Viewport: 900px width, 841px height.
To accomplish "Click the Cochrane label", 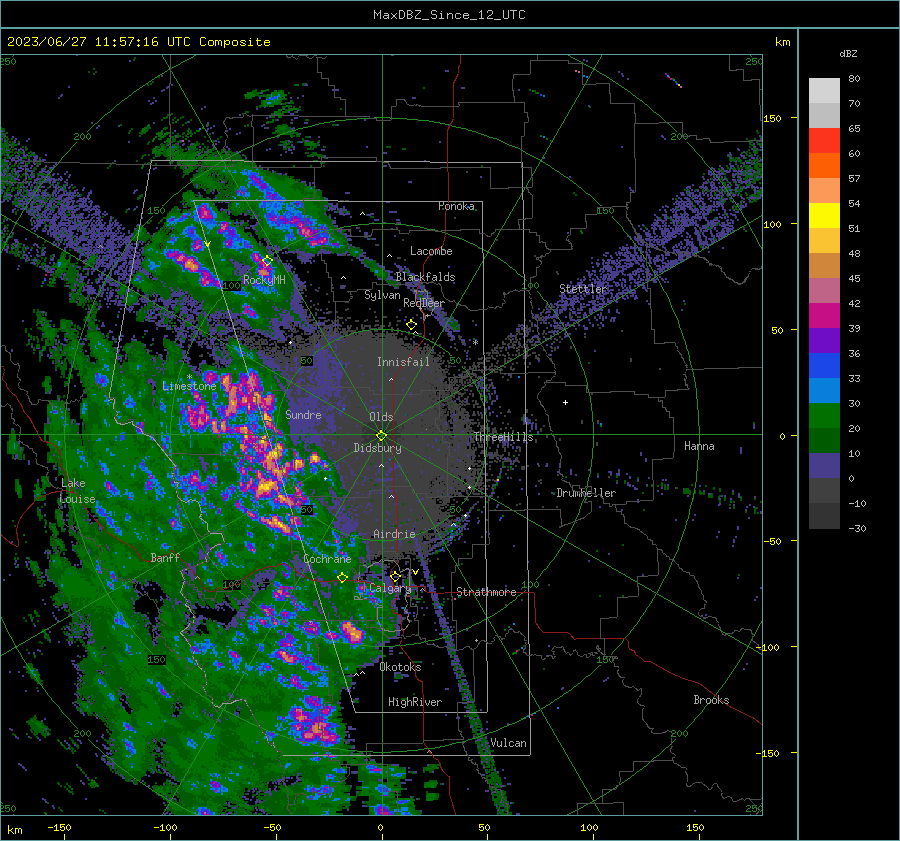I will coord(327,559).
